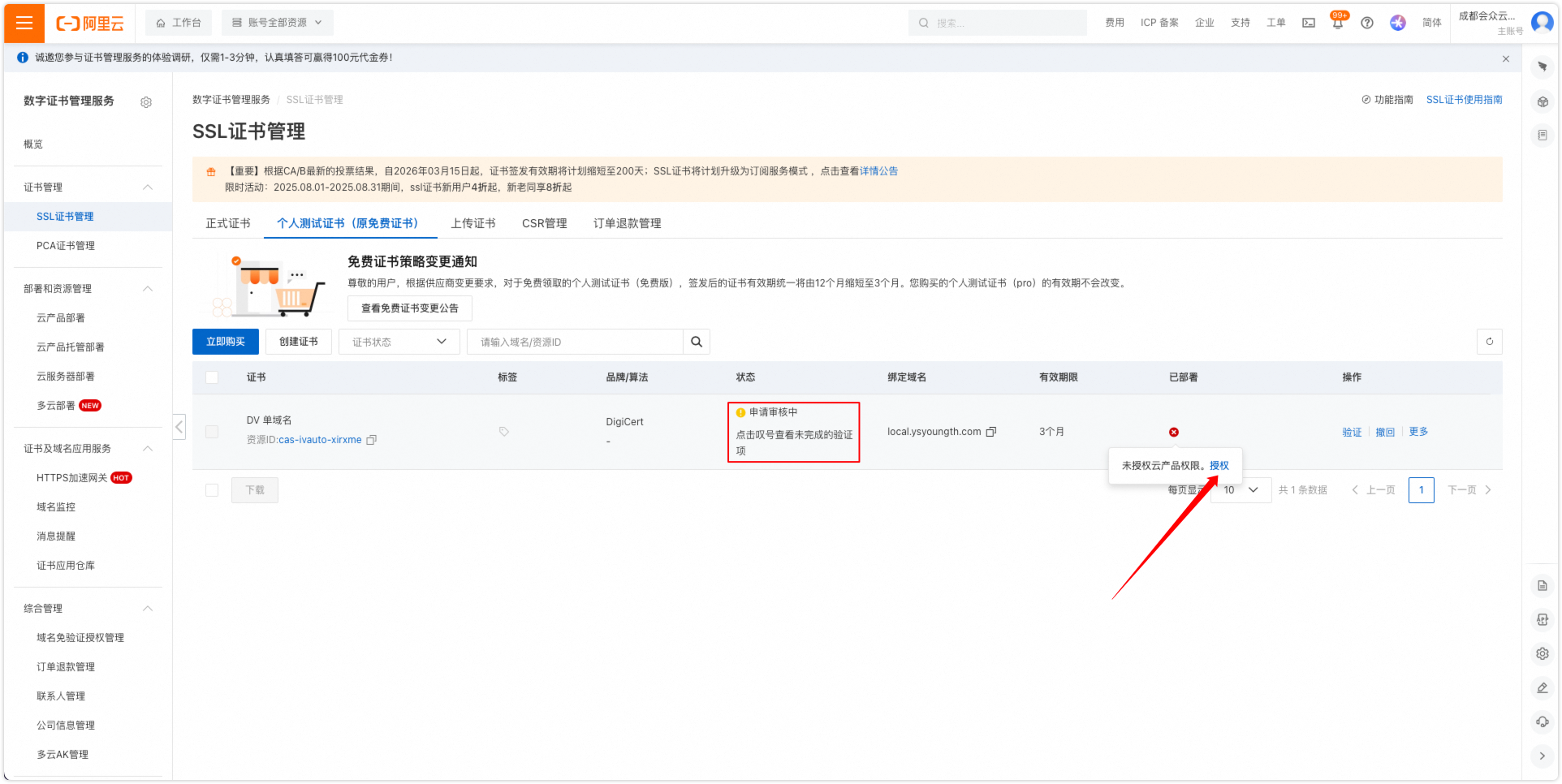This screenshot has width=1562, height=784.
Task: Collapse the 证书管理 sidebar section
Action: click(x=148, y=187)
